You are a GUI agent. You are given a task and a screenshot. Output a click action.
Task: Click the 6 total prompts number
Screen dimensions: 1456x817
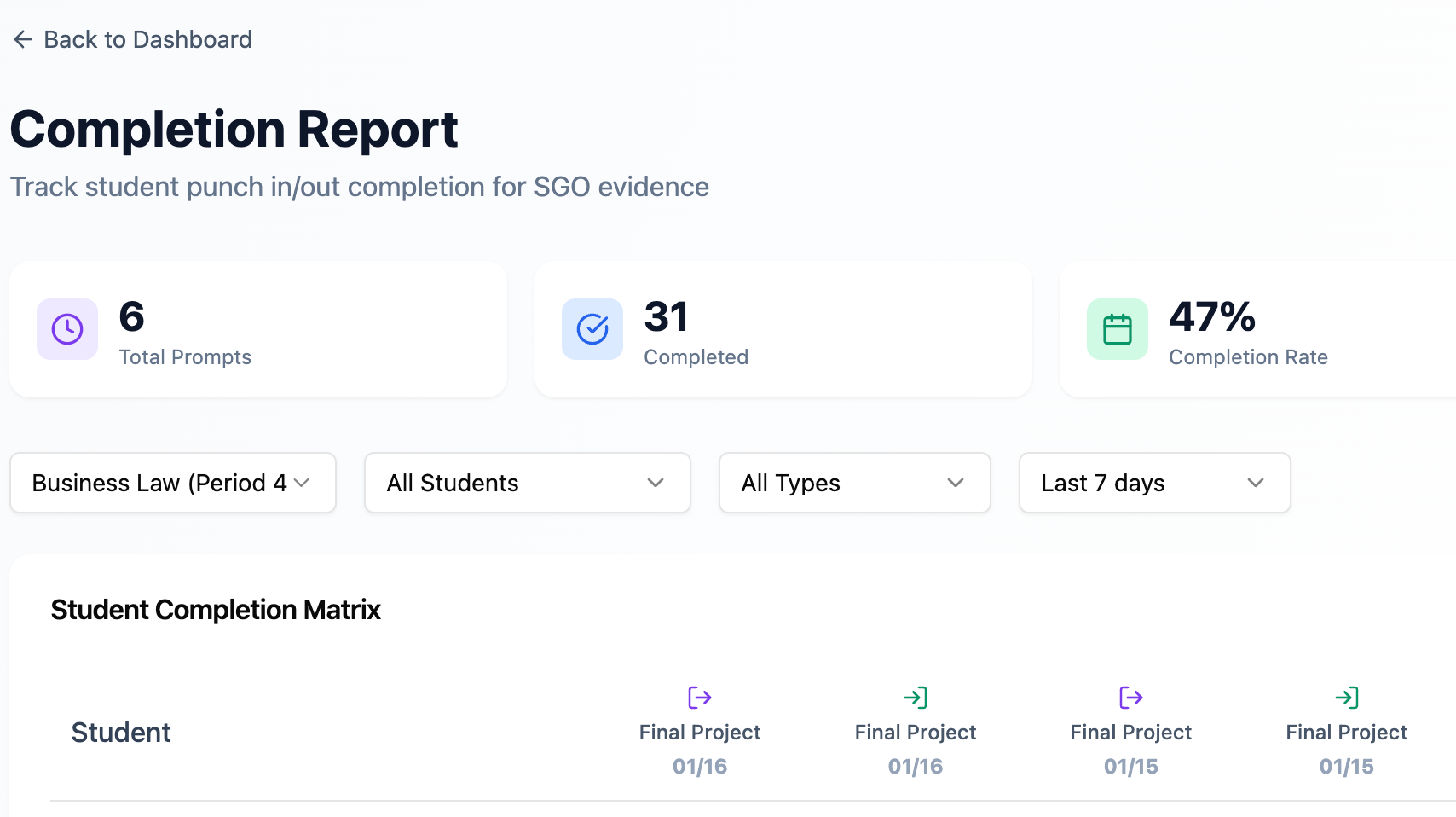pyautogui.click(x=132, y=317)
